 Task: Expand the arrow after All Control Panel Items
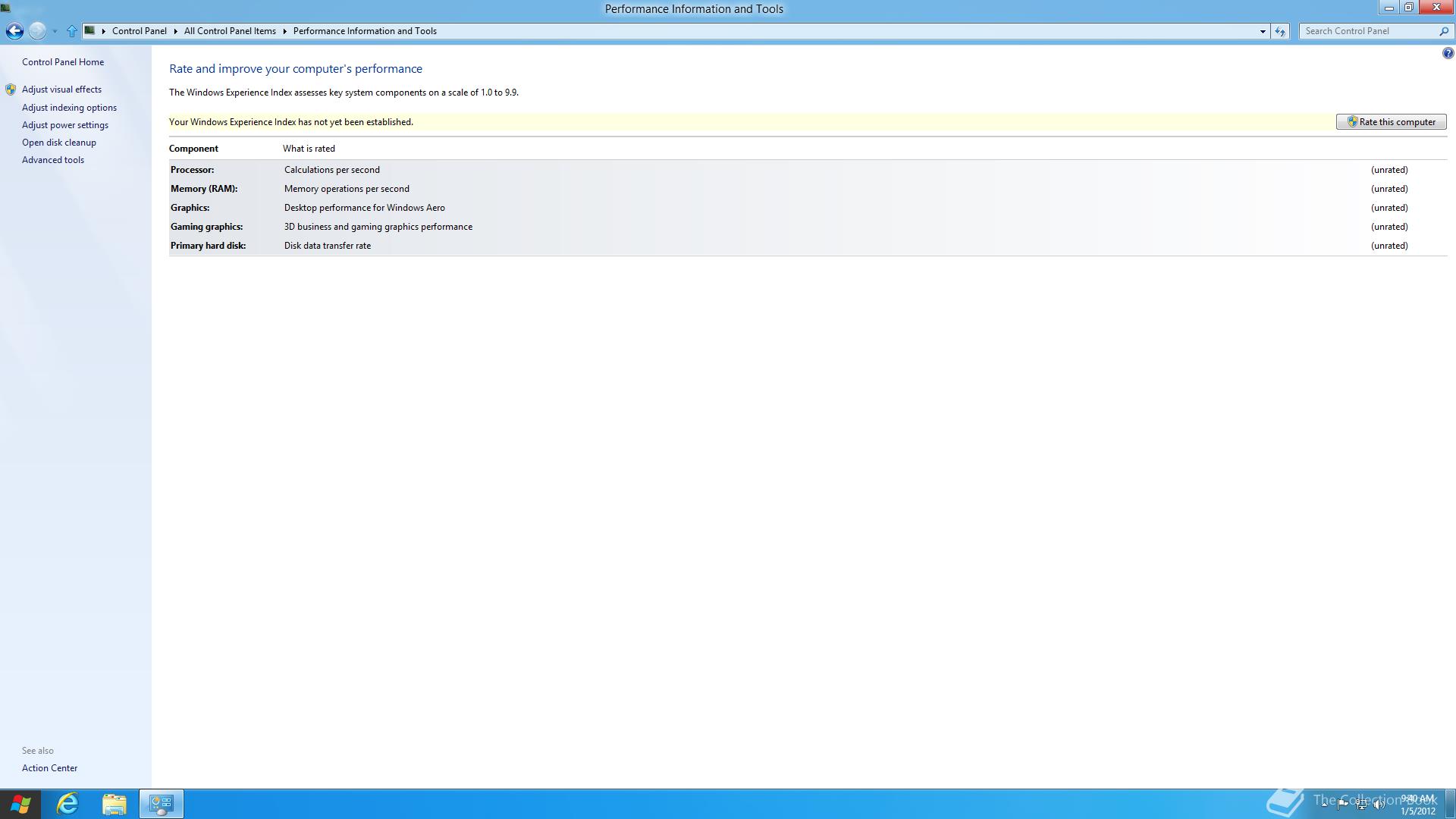tap(285, 31)
